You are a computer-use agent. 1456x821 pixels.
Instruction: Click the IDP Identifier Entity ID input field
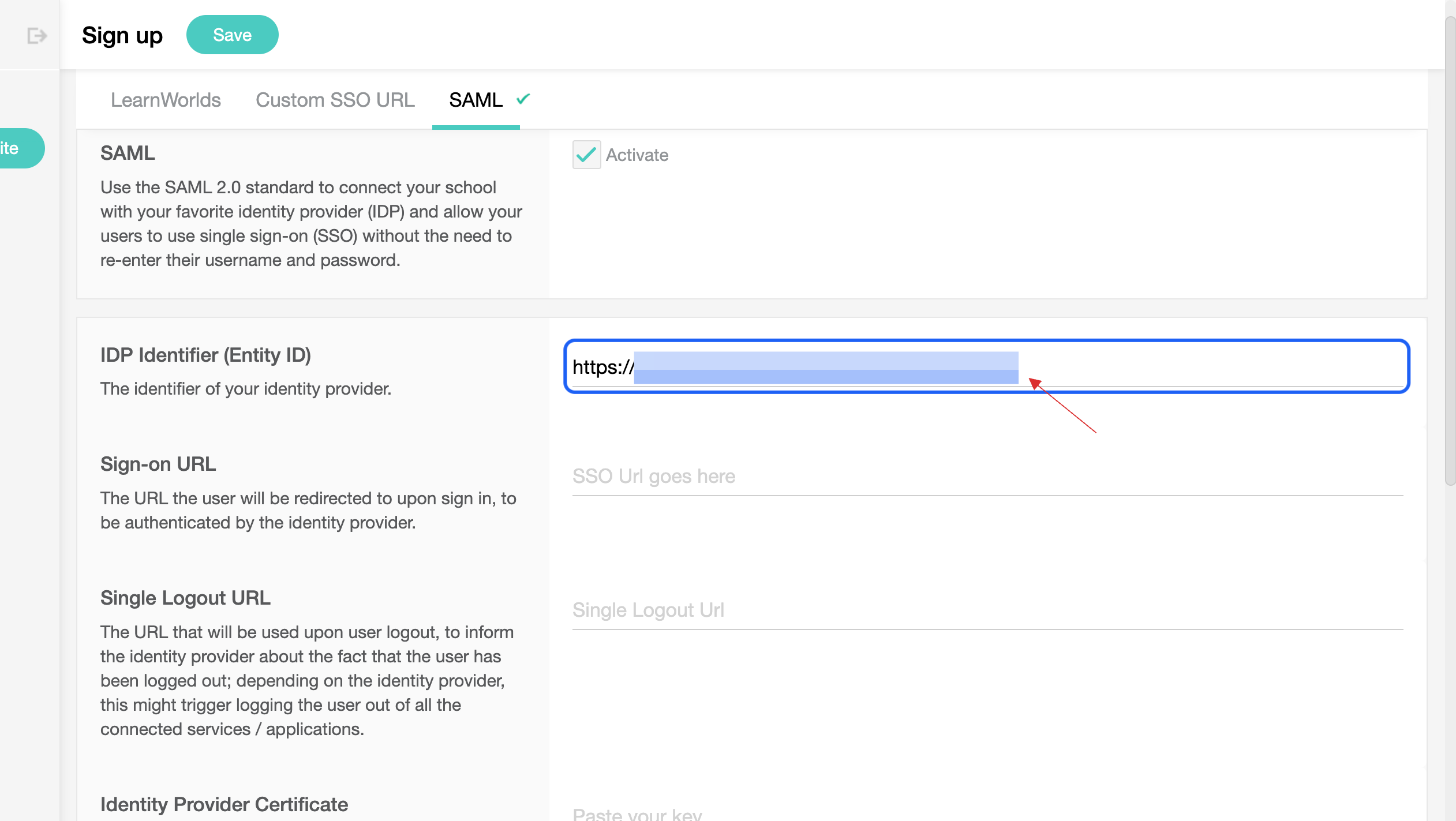point(987,366)
